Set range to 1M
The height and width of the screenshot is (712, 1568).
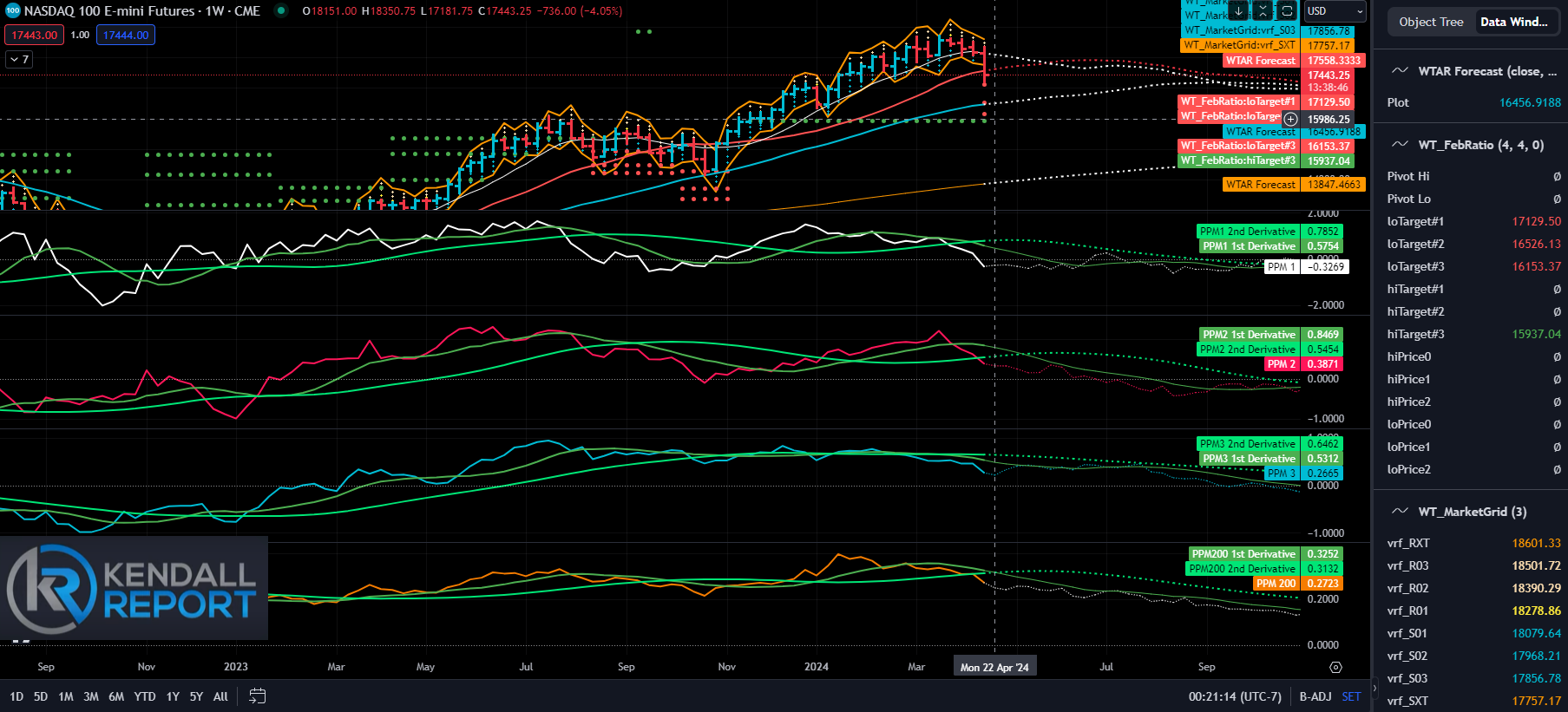(66, 696)
